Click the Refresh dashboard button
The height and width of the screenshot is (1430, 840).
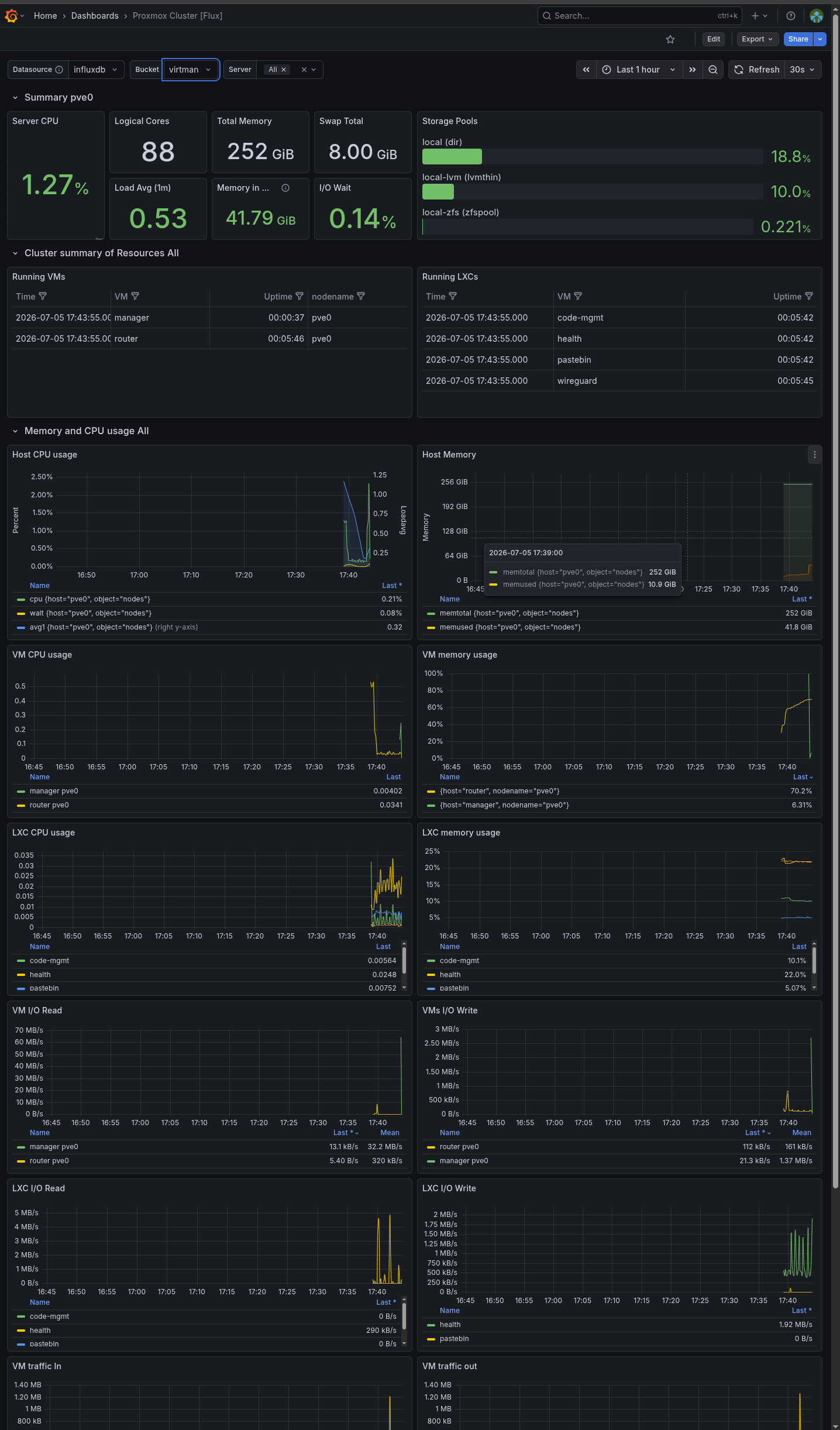tap(756, 70)
